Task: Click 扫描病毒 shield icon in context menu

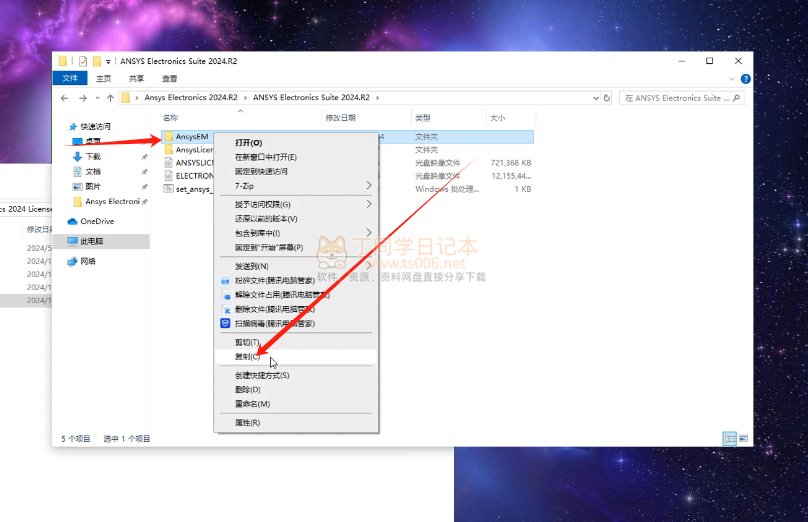Action: pos(225,323)
